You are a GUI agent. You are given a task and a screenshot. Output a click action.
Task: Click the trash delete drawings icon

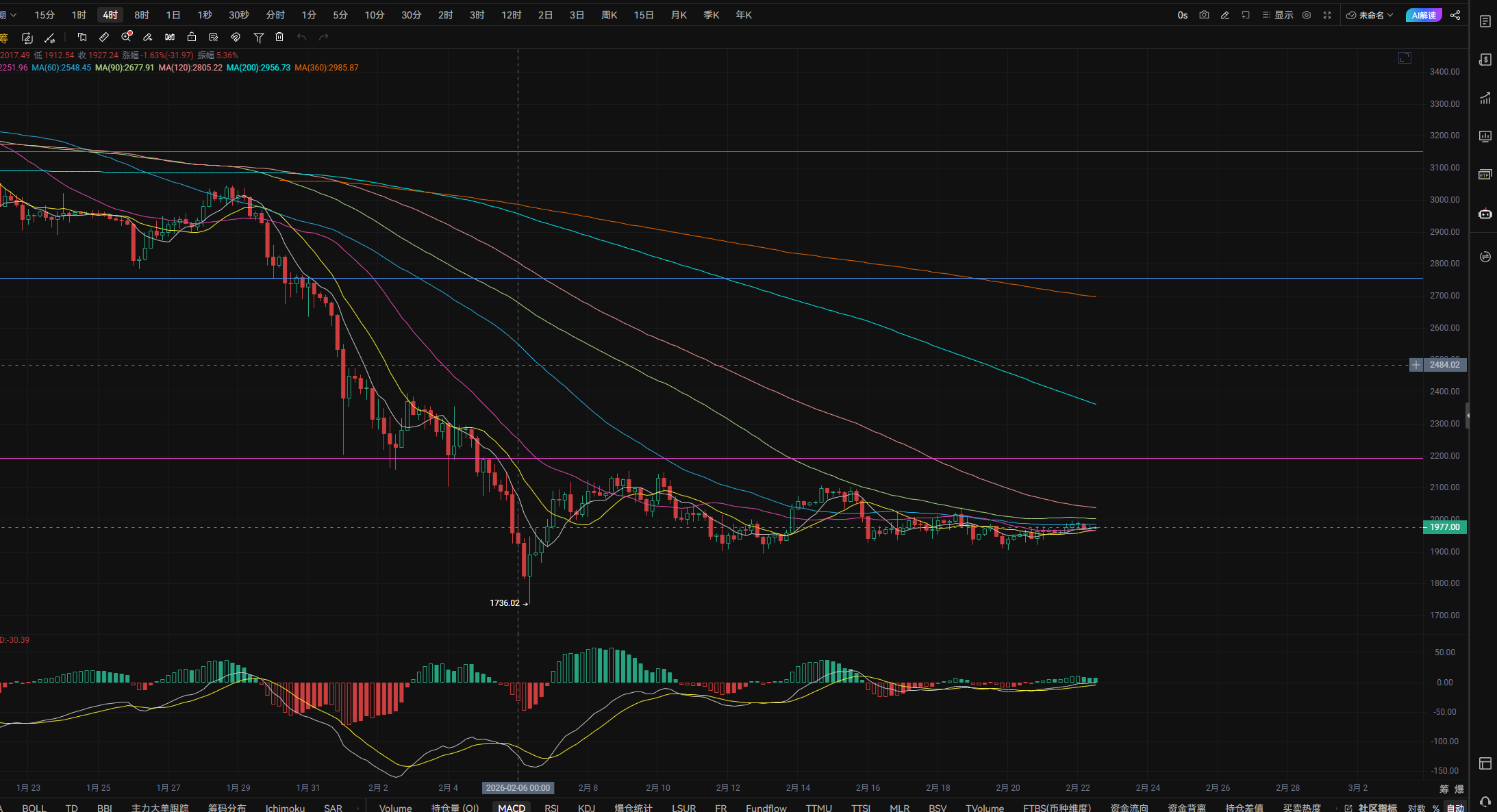(x=279, y=37)
